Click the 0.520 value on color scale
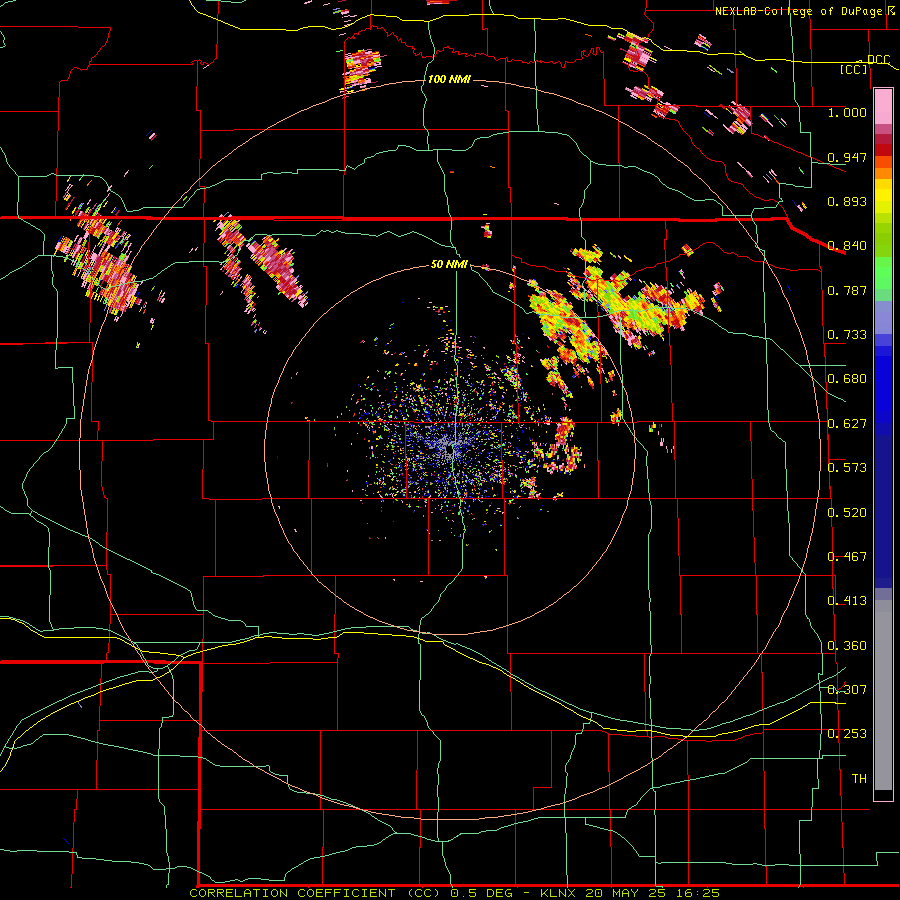900x900 pixels. click(x=847, y=513)
